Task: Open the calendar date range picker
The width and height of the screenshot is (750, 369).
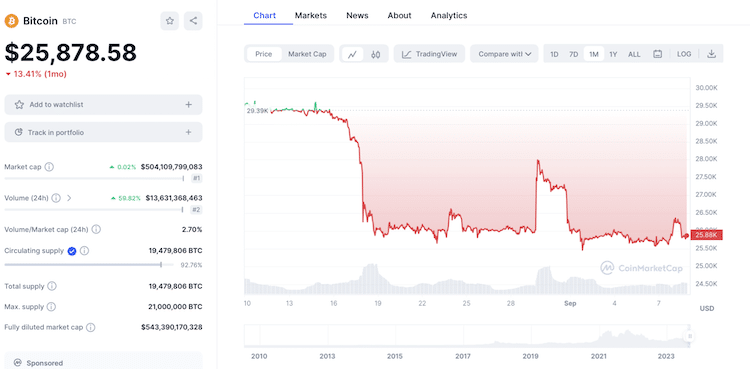Action: pos(658,54)
